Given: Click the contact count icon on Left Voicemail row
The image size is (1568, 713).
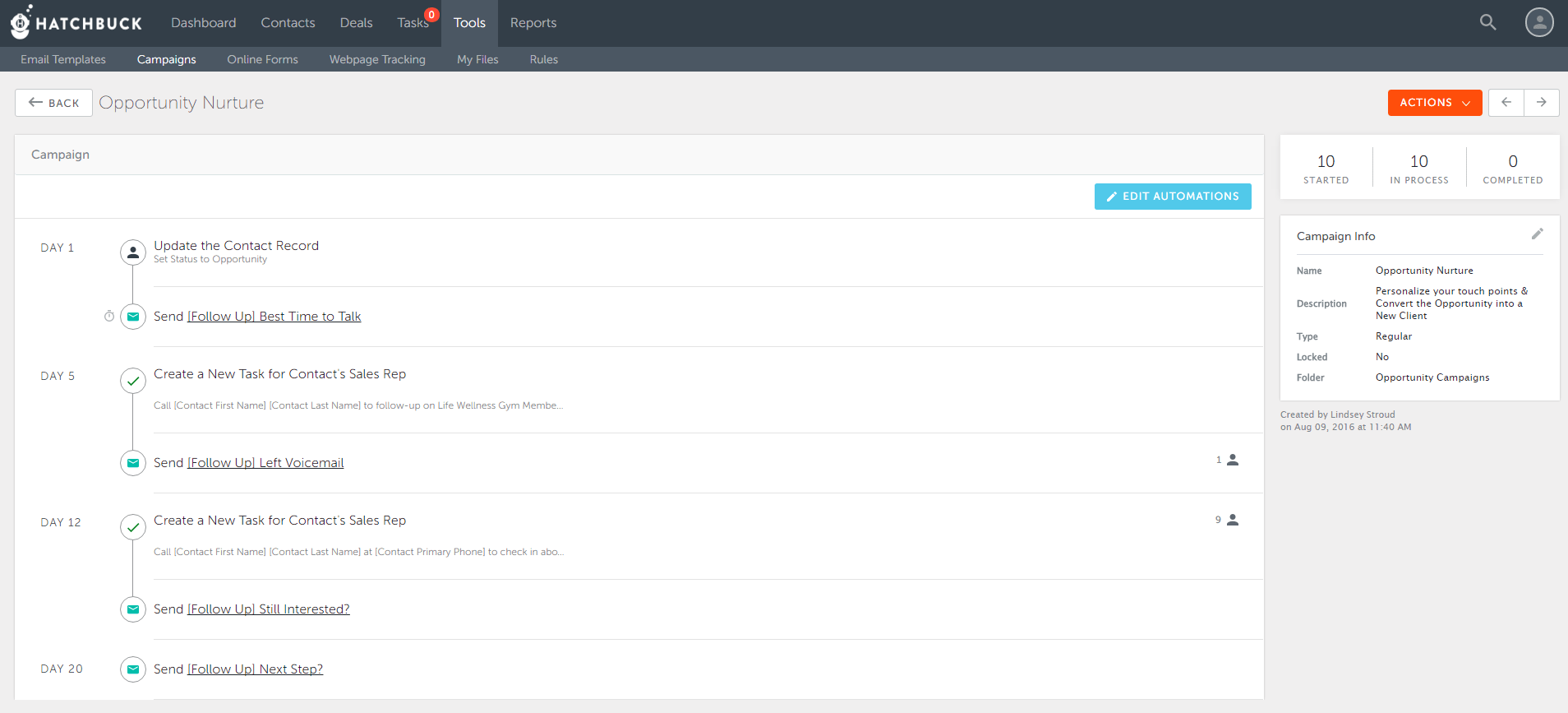Looking at the screenshot, I should point(1232,461).
